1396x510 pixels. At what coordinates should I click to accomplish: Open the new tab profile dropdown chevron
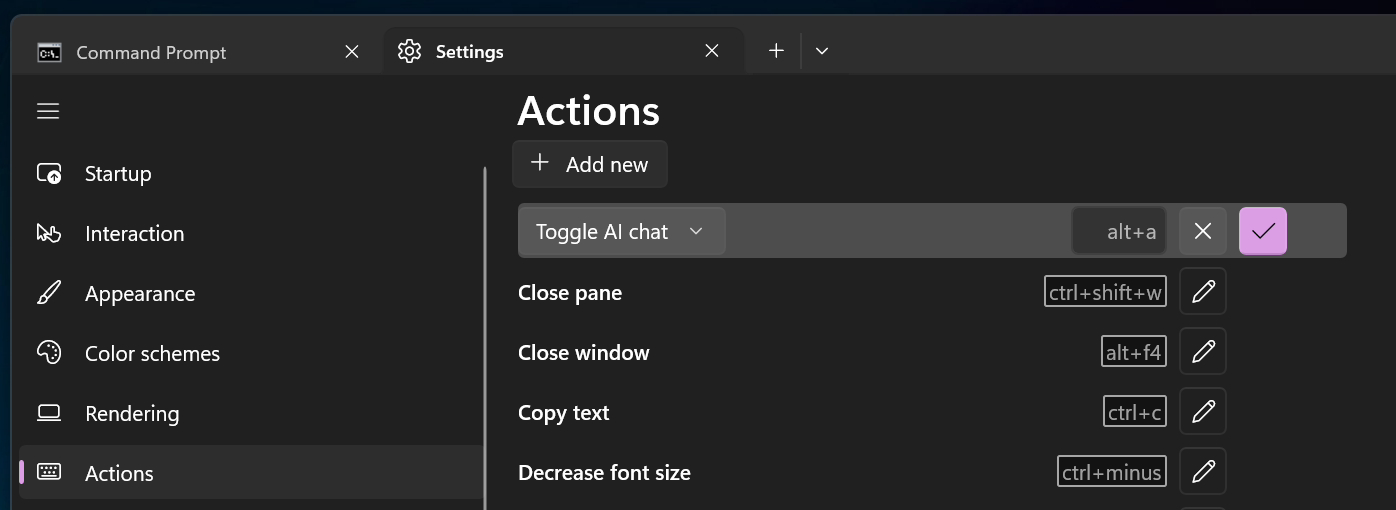[822, 51]
